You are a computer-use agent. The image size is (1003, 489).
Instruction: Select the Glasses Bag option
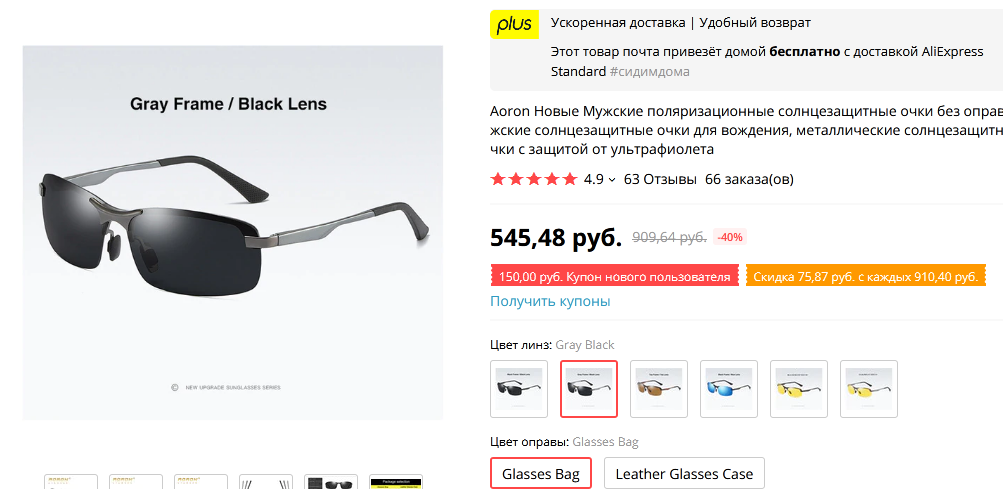coord(541,474)
